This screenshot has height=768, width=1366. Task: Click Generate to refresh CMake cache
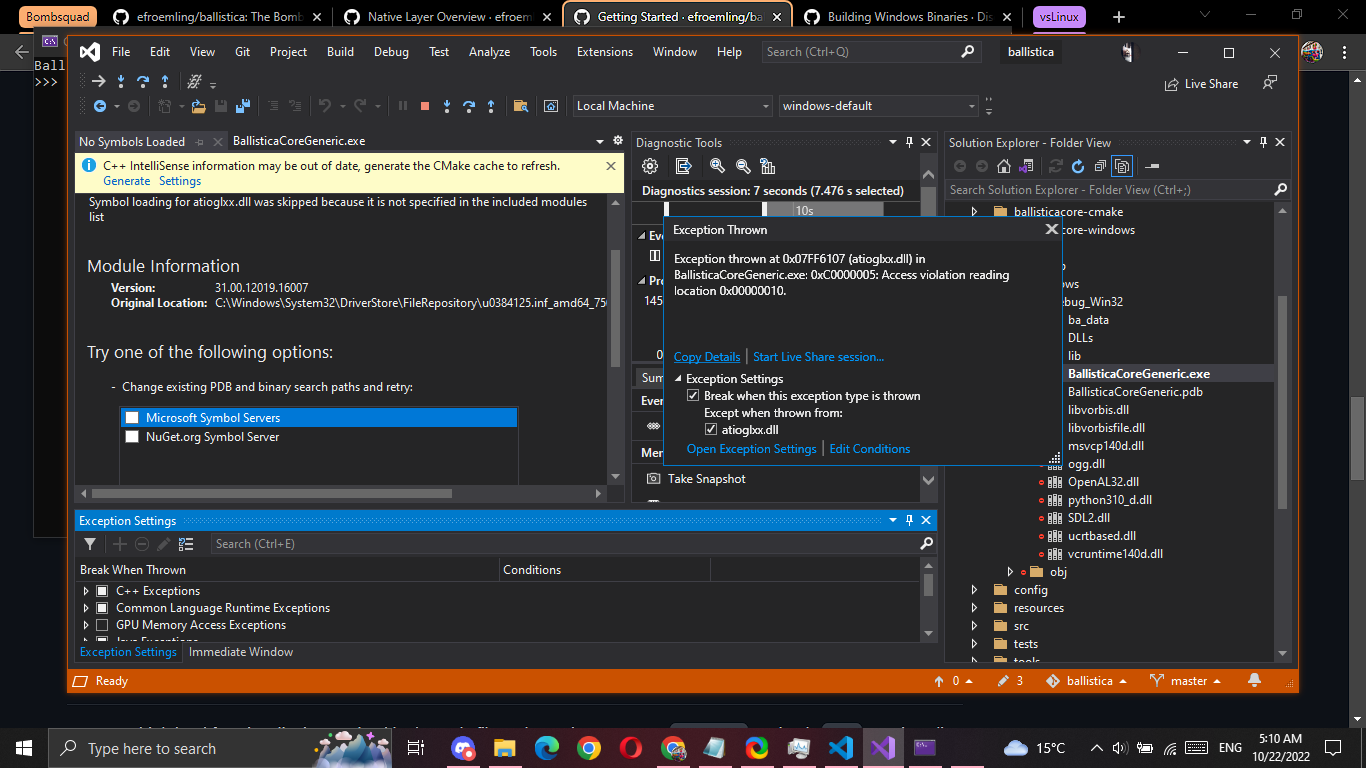point(126,181)
